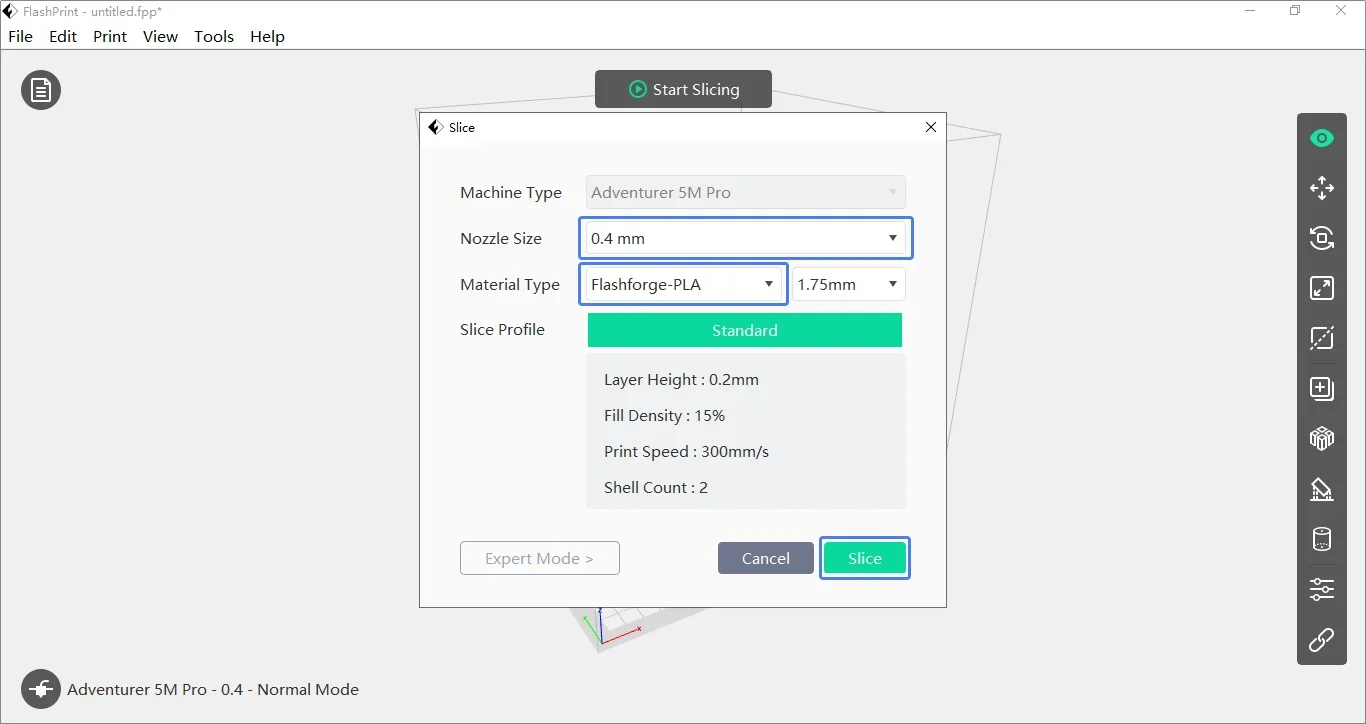Click the Slice button
The image size is (1366, 724).
click(x=864, y=558)
